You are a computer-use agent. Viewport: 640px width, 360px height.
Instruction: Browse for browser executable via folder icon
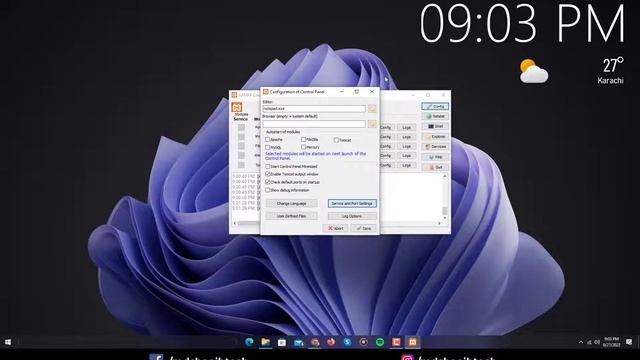pos(372,124)
